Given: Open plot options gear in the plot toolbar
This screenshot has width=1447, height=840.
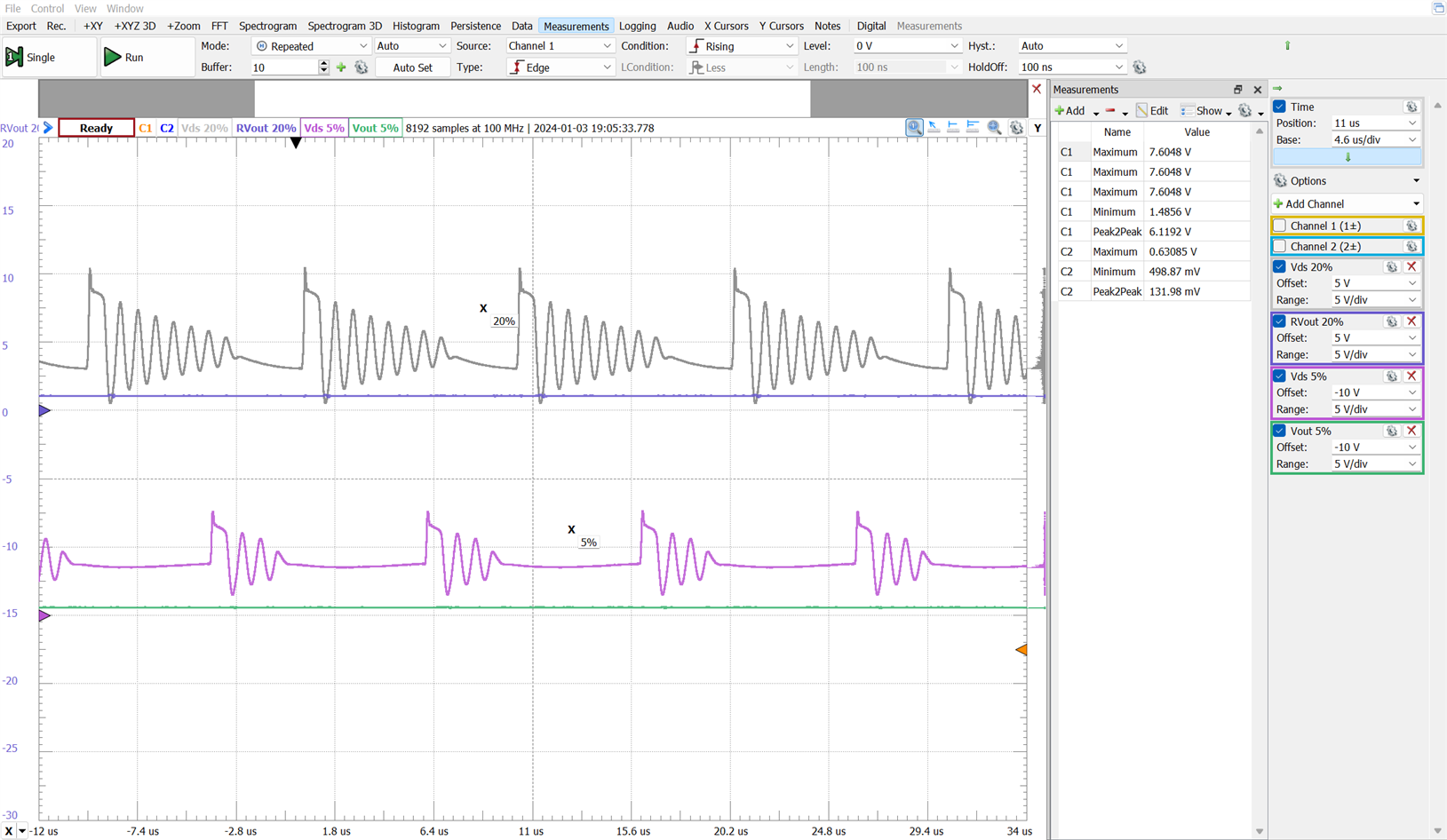Looking at the screenshot, I should [x=1016, y=128].
